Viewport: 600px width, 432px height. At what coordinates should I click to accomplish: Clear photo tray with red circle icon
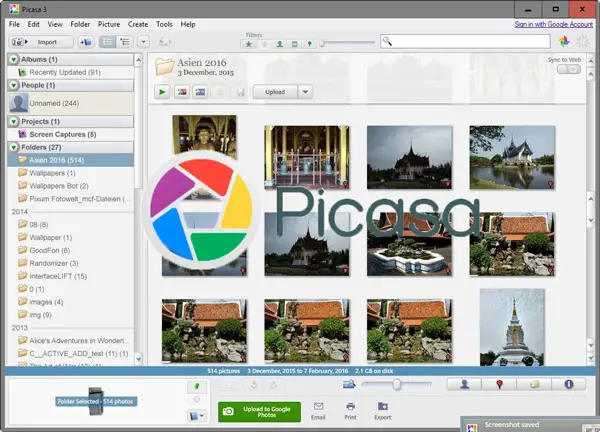pos(197,399)
